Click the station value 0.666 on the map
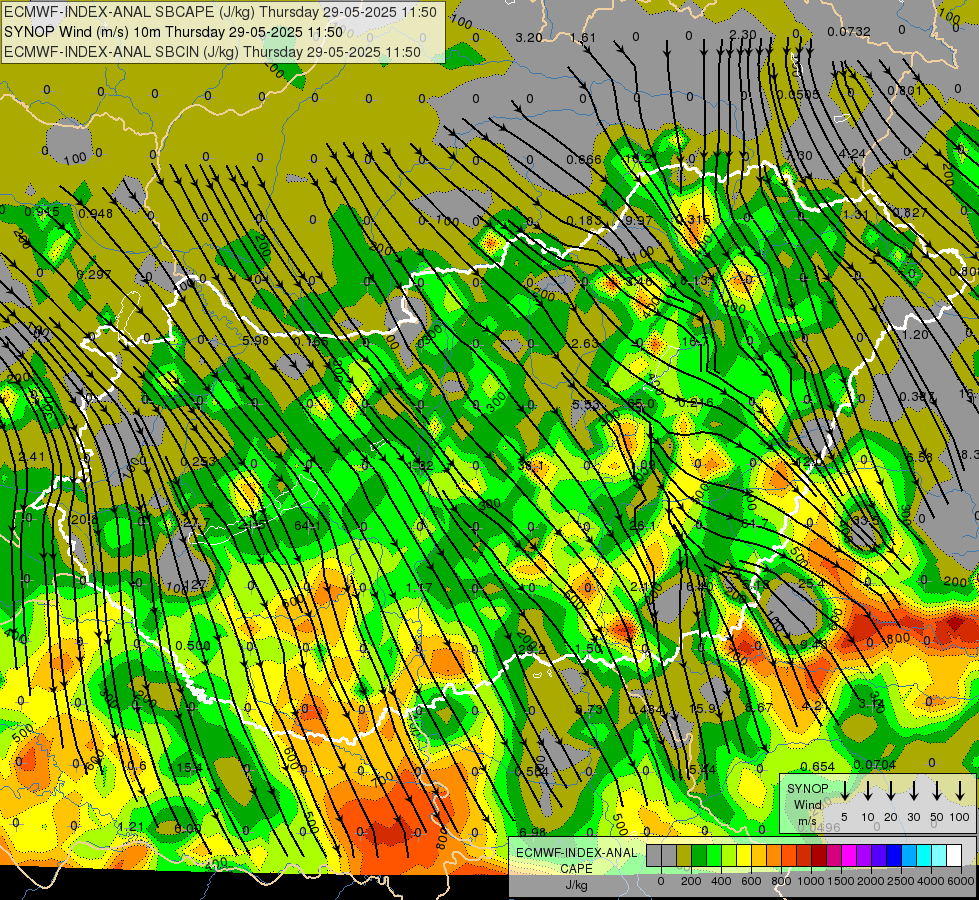This screenshot has width=979, height=900. pyautogui.click(x=584, y=160)
